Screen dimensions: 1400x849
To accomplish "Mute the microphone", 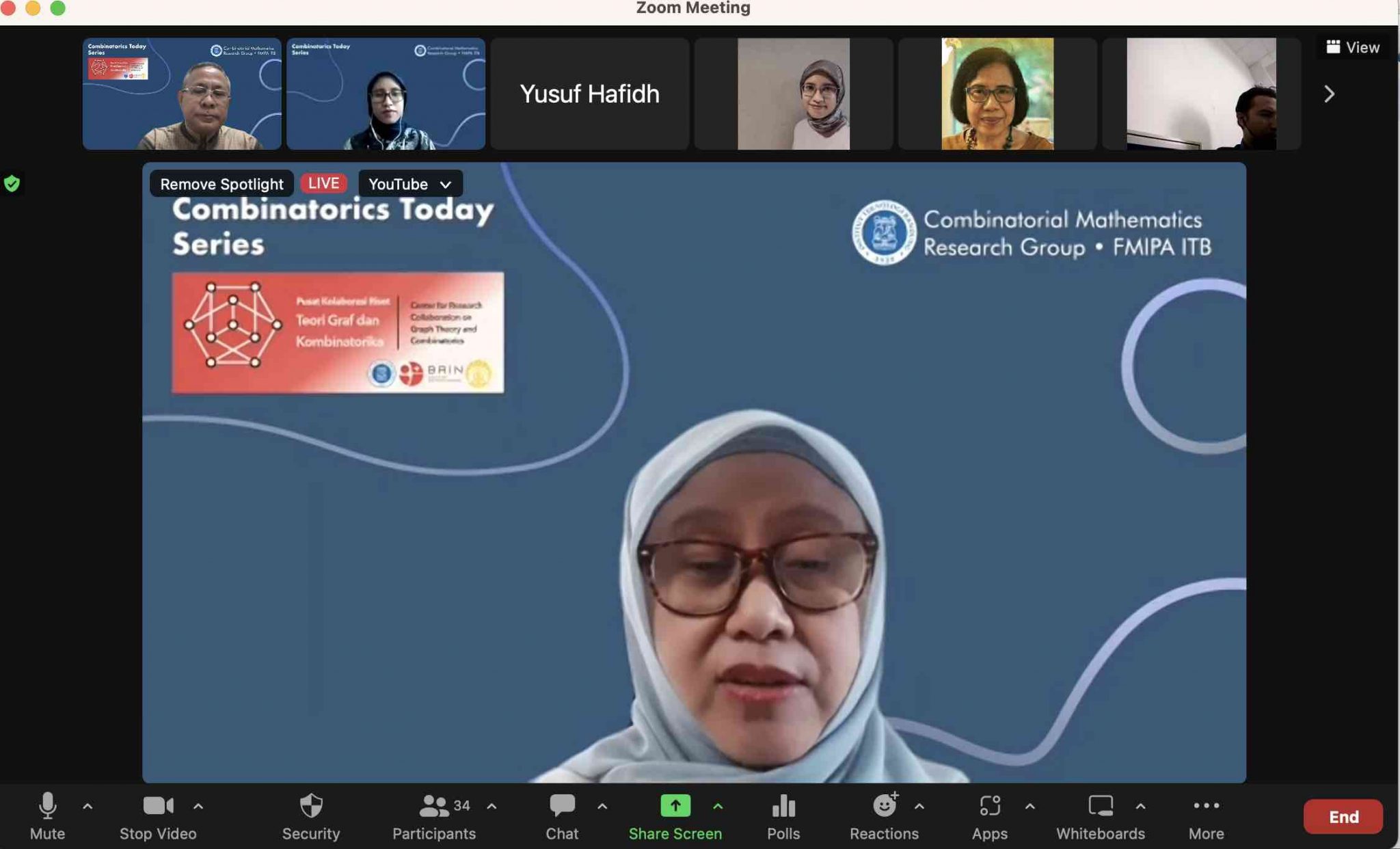I will click(48, 813).
